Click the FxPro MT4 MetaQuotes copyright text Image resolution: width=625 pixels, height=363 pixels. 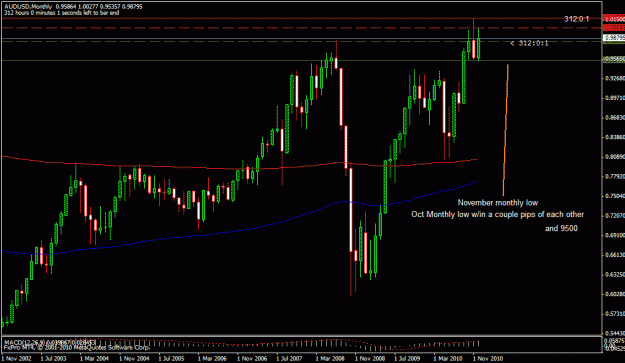coord(77,347)
